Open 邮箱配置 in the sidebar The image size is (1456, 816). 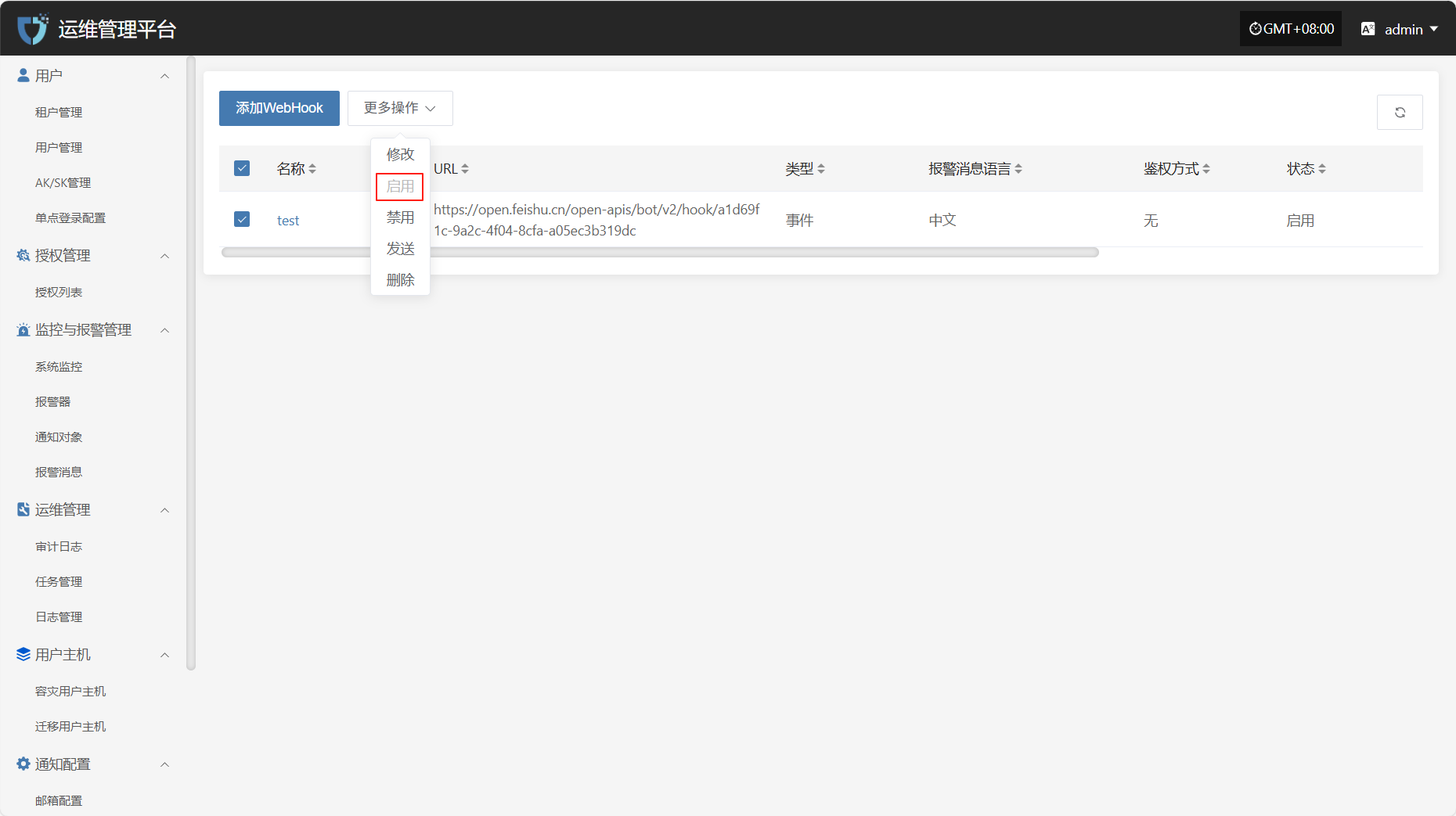[x=59, y=800]
